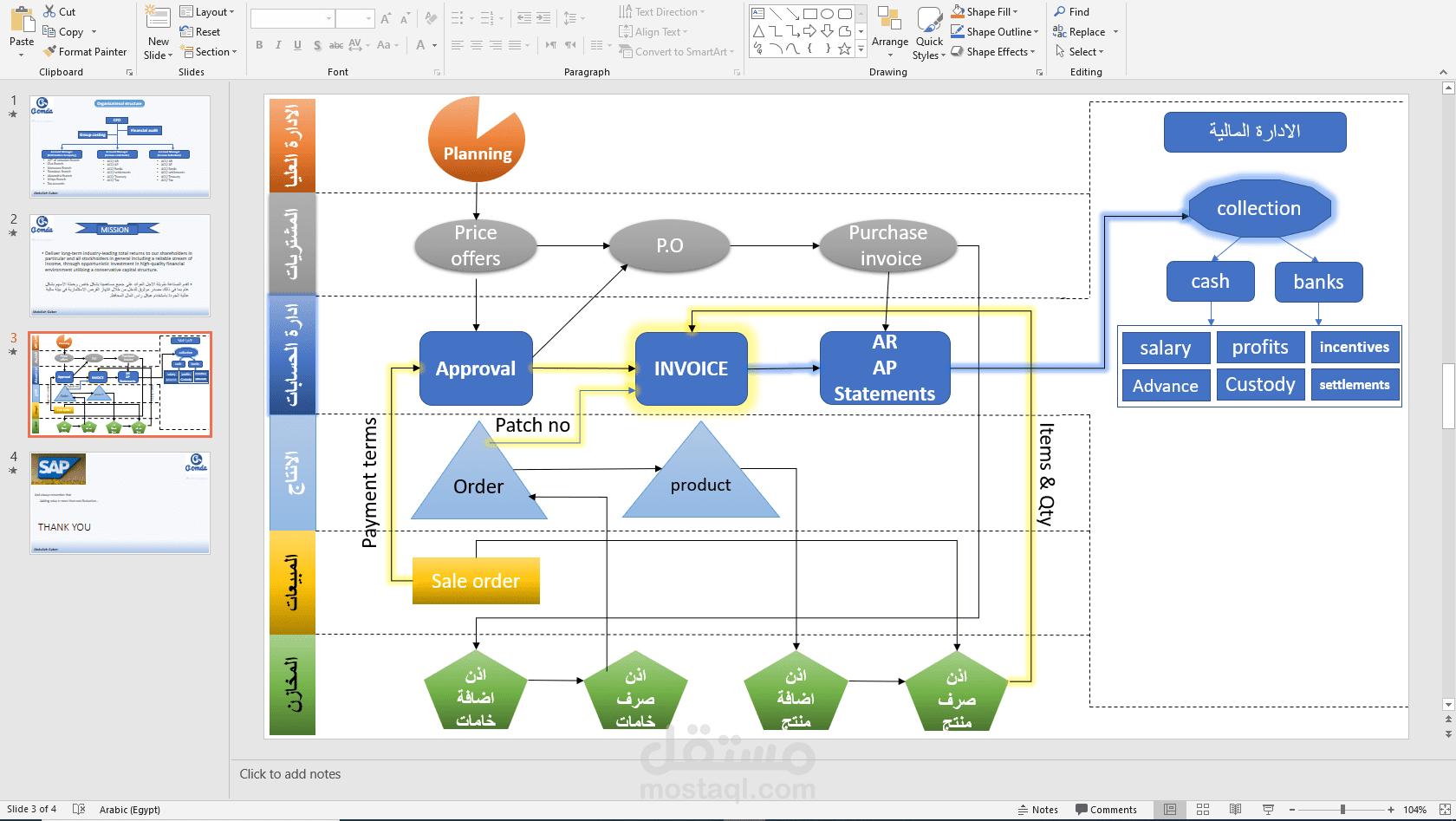This screenshot has width=1456, height=821.
Task: Click the Paste button
Action: 22,31
